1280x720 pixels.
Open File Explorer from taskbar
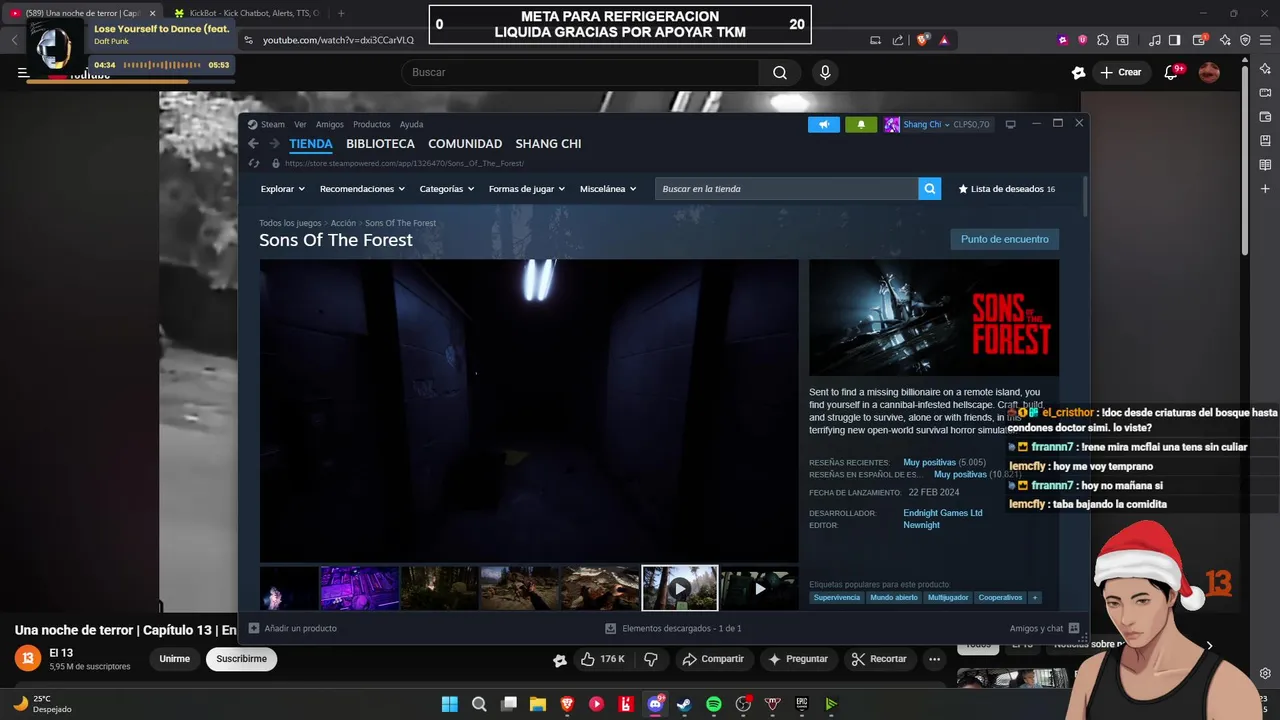click(x=538, y=704)
